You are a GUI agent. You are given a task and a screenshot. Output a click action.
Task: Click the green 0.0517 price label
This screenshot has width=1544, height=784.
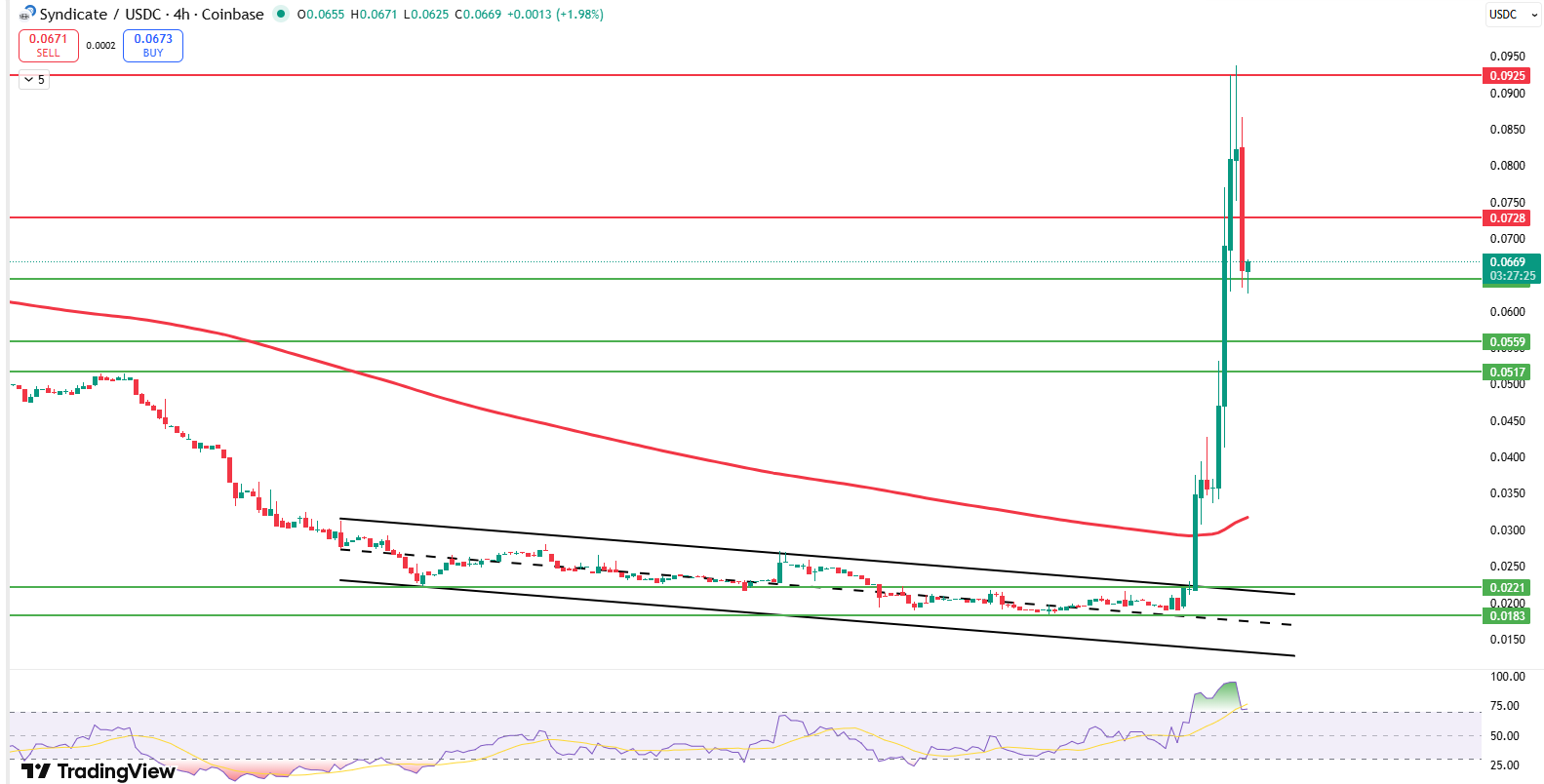(x=1507, y=372)
